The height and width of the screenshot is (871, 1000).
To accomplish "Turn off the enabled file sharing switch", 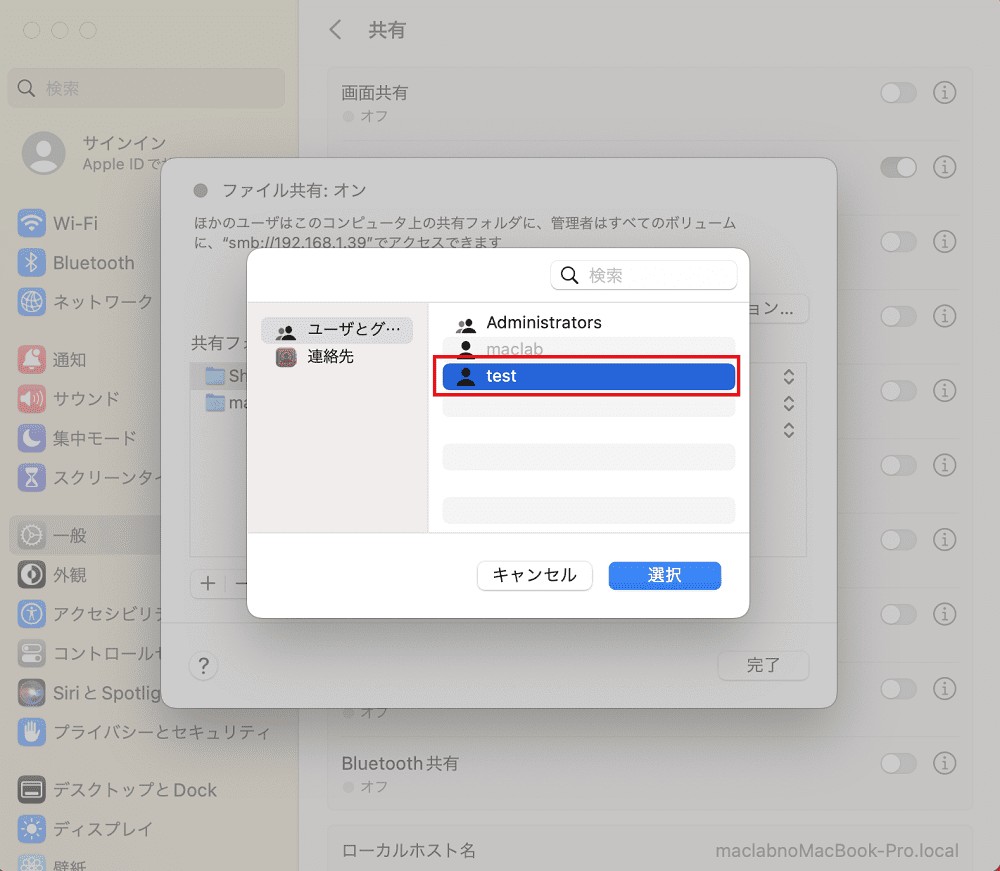I will coord(898,168).
